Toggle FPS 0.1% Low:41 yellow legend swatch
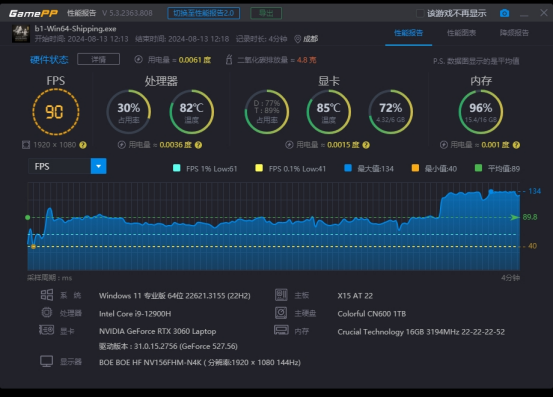The image size is (553, 397). [259, 168]
